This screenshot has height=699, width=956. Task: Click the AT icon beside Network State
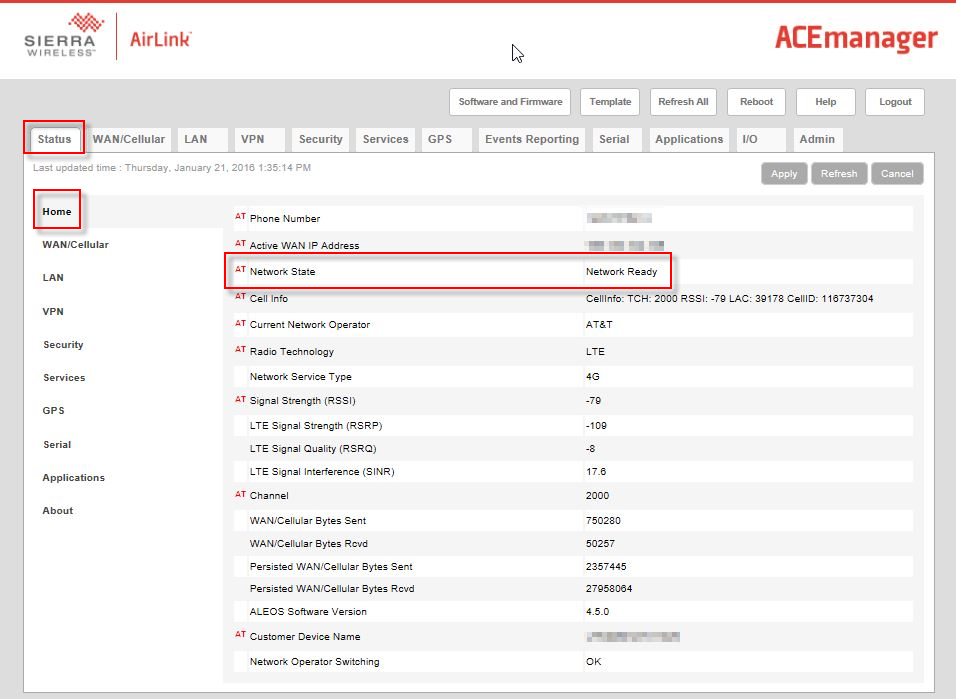coord(240,270)
